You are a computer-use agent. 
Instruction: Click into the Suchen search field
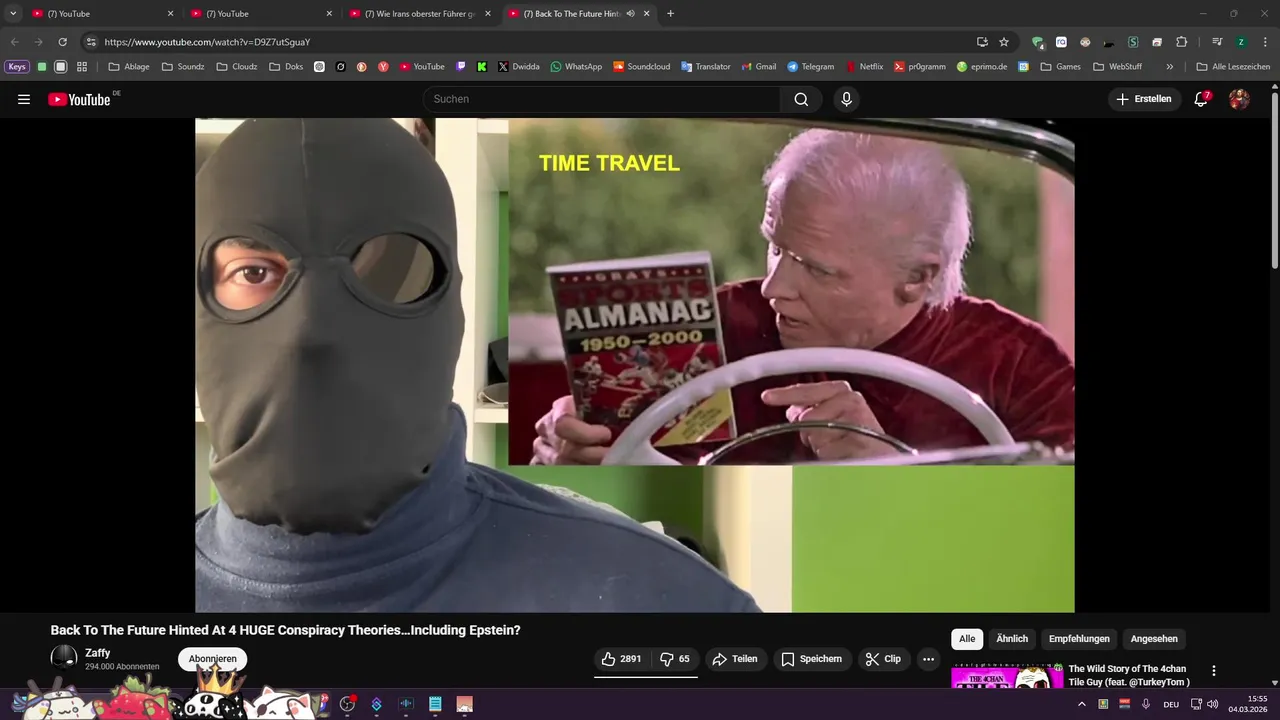pos(603,99)
